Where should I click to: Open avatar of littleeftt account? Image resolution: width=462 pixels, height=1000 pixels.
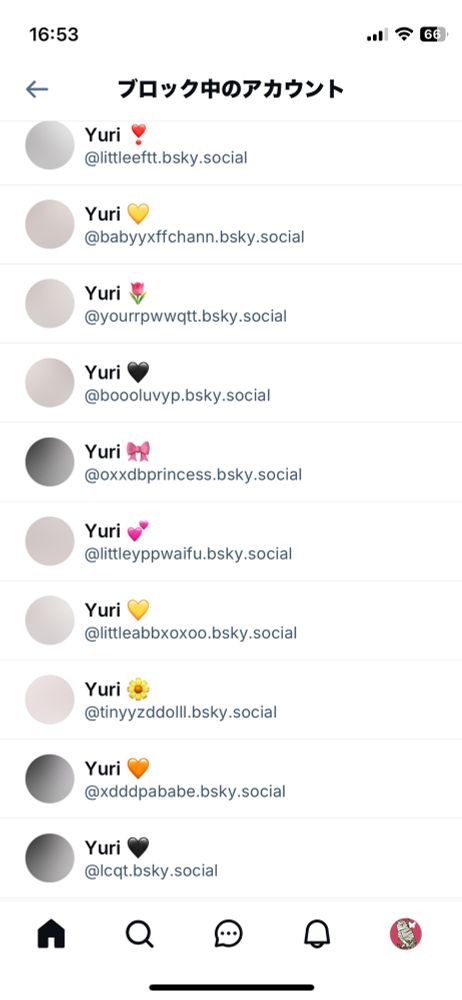click(50, 145)
